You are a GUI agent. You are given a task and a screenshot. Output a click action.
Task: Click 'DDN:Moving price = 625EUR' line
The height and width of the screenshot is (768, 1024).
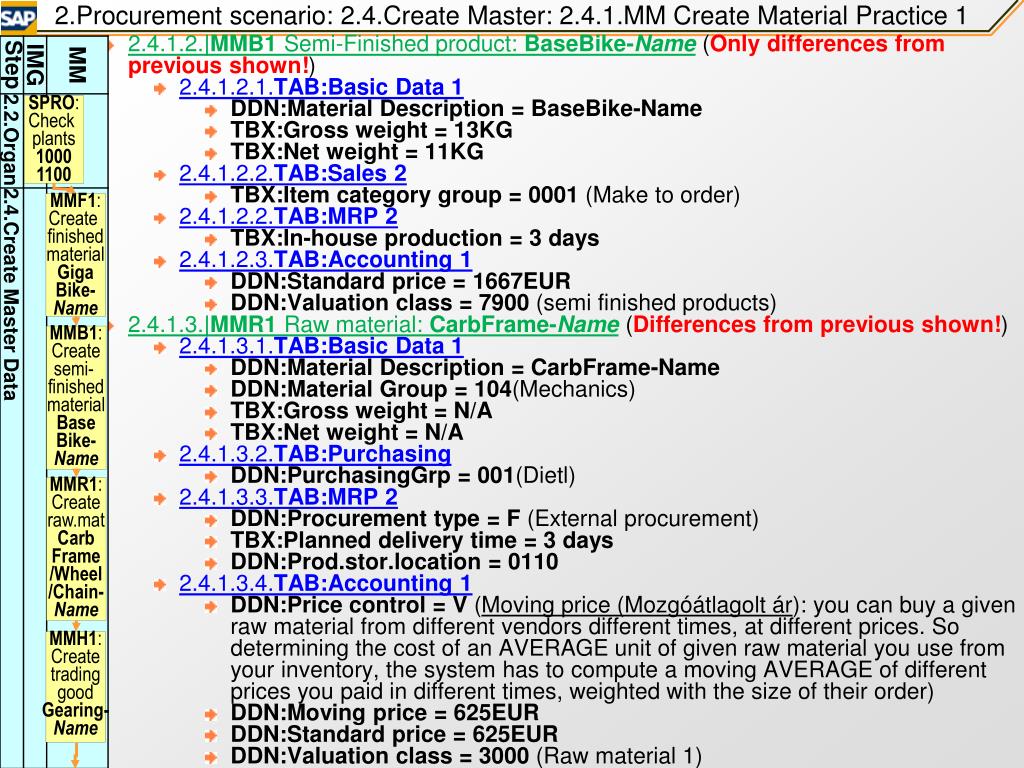pyautogui.click(x=385, y=712)
